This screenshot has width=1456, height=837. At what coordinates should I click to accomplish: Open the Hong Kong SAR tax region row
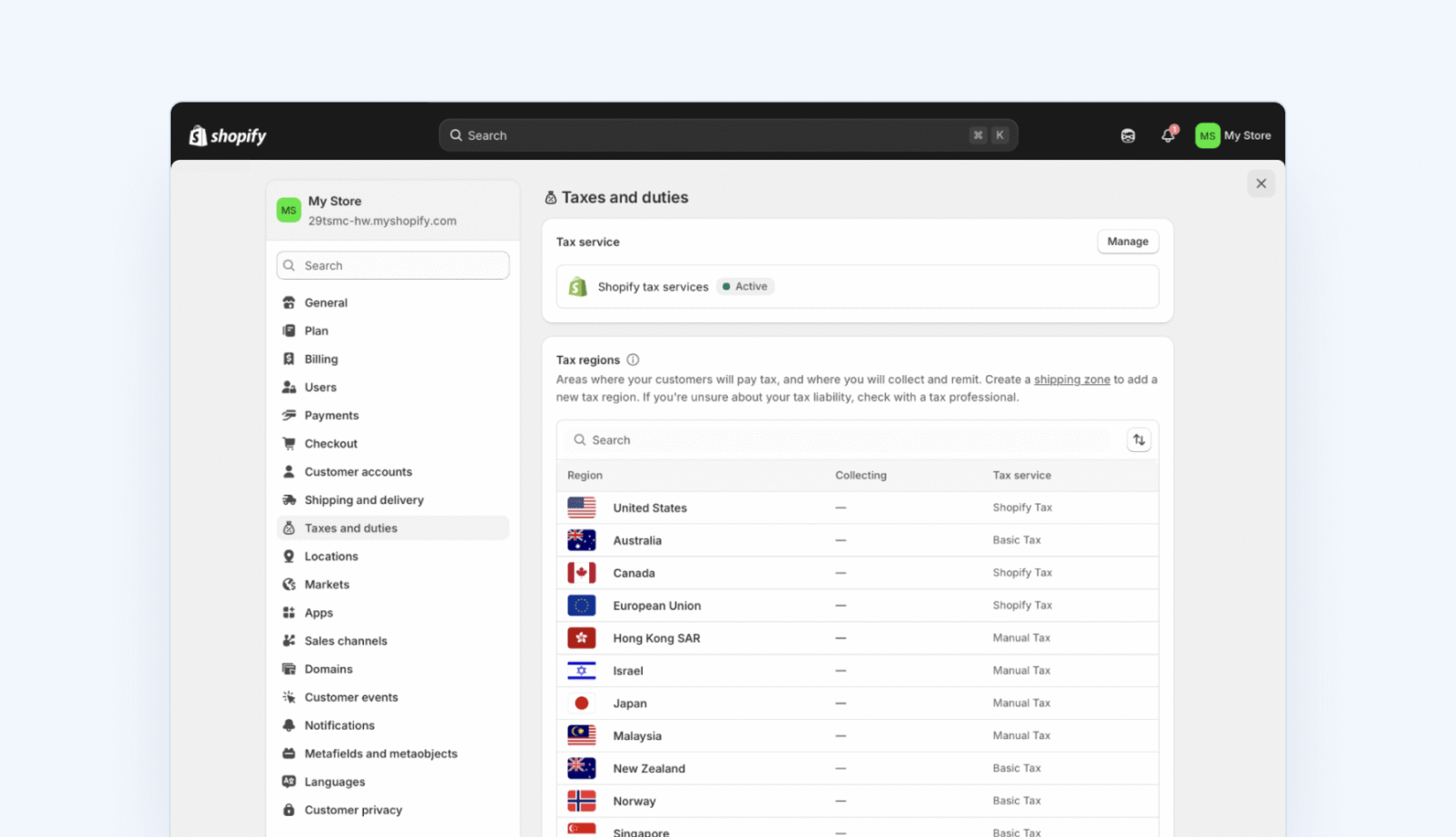[857, 638]
